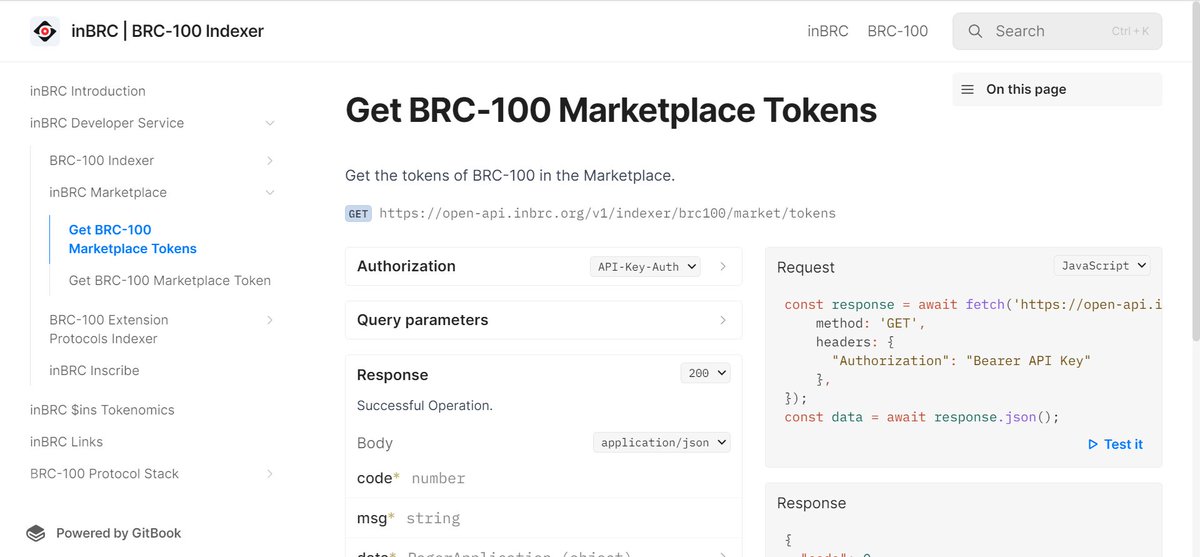1200x557 pixels.
Task: Click the code* number field row
Action: click(544, 479)
